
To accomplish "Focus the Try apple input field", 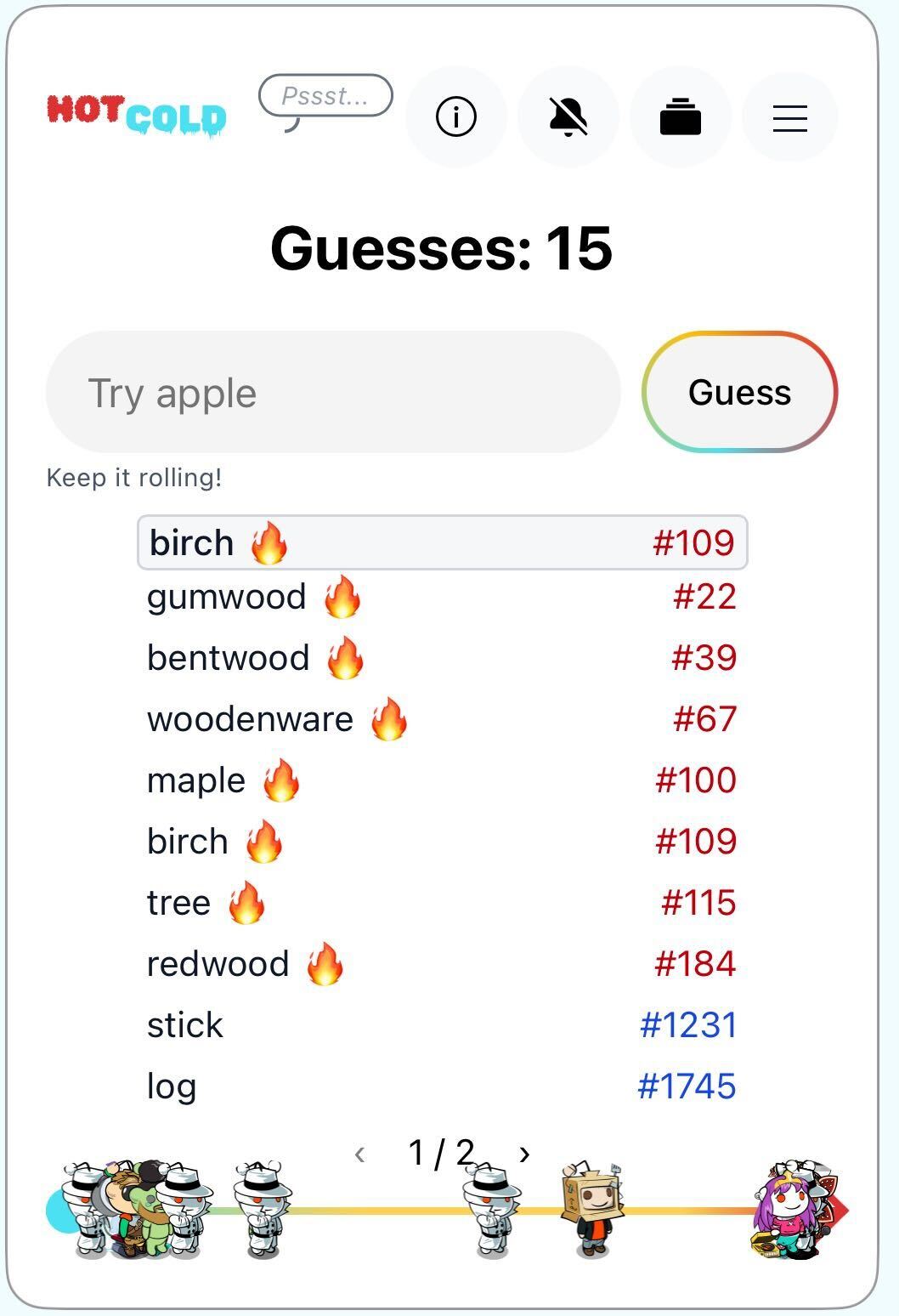I will pyautogui.click(x=333, y=392).
